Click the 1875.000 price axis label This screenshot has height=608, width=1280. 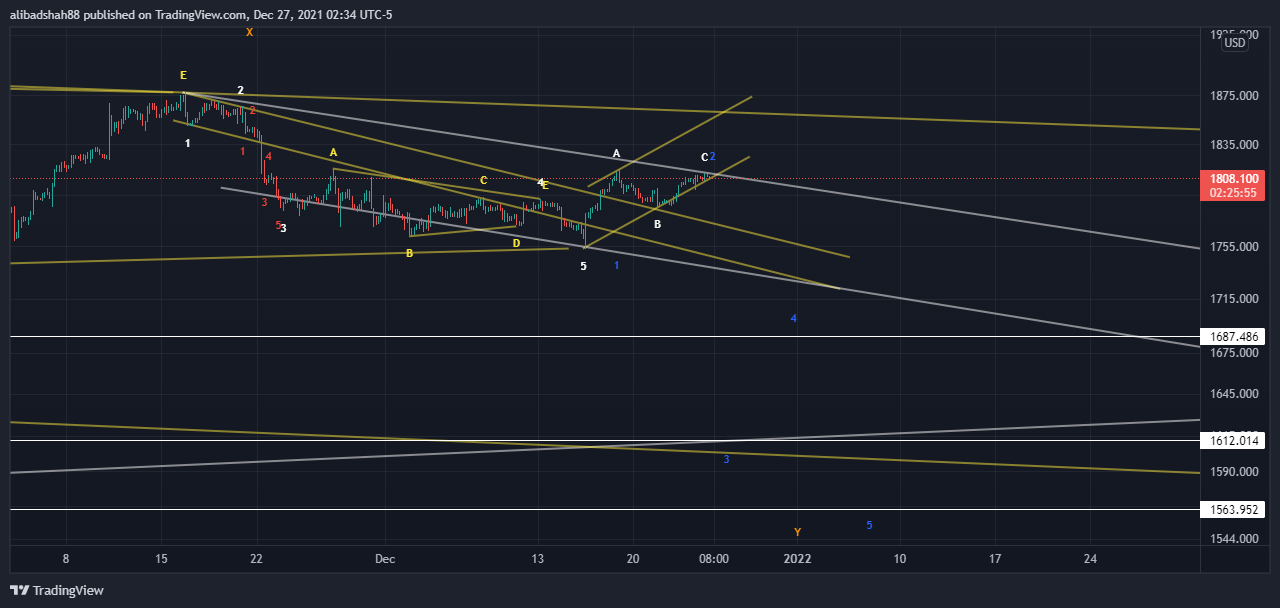coord(1233,96)
